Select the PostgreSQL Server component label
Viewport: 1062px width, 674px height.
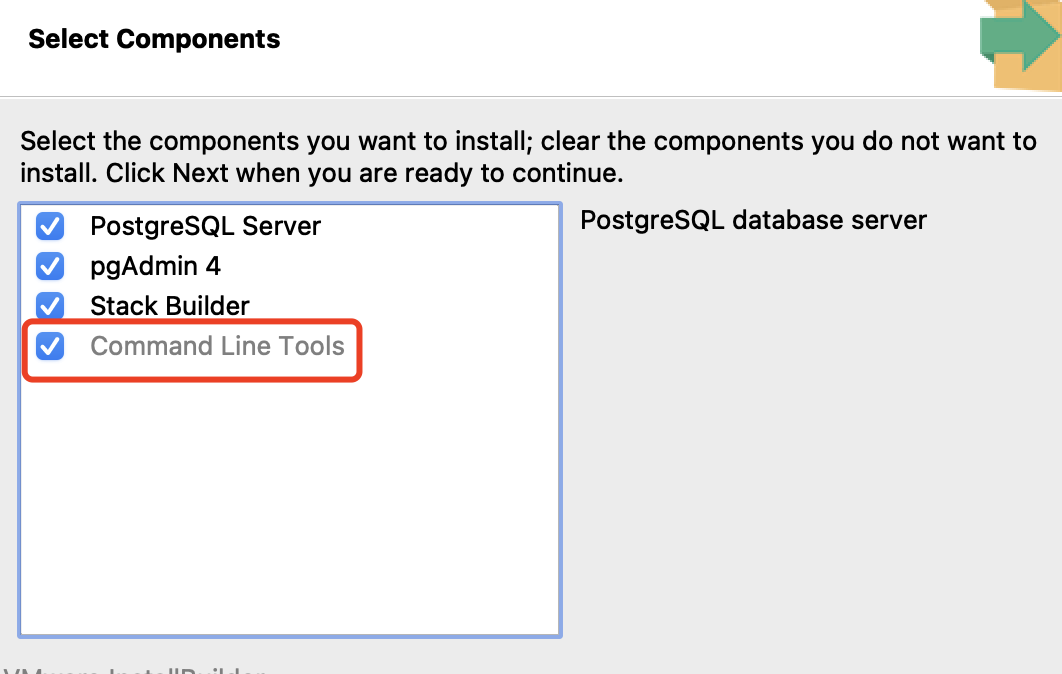pos(205,226)
